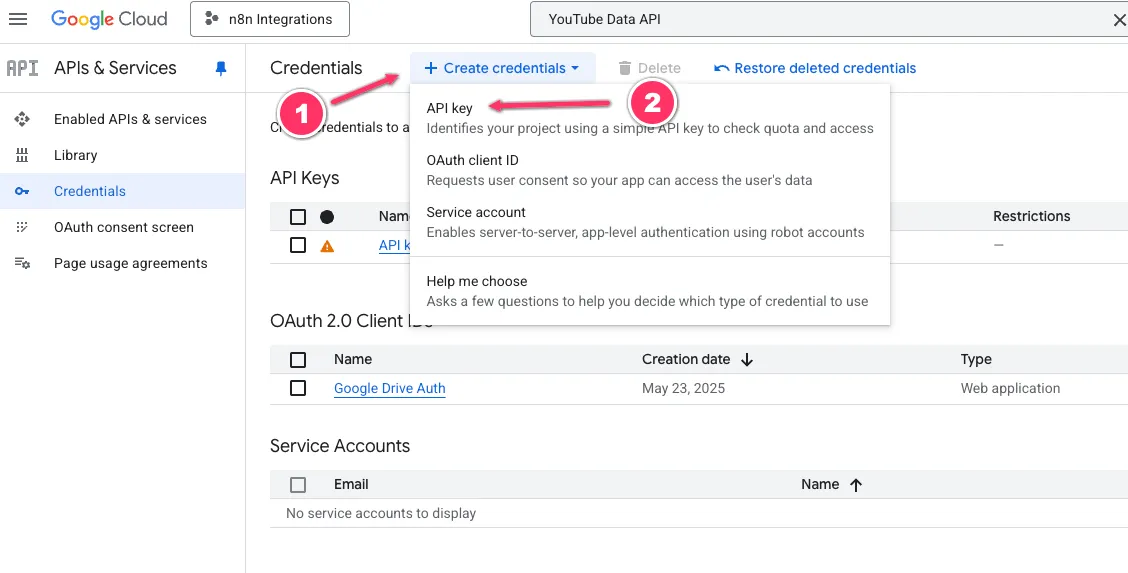Click the API icon beside APIs & Services
The image size is (1128, 573).
22,68
